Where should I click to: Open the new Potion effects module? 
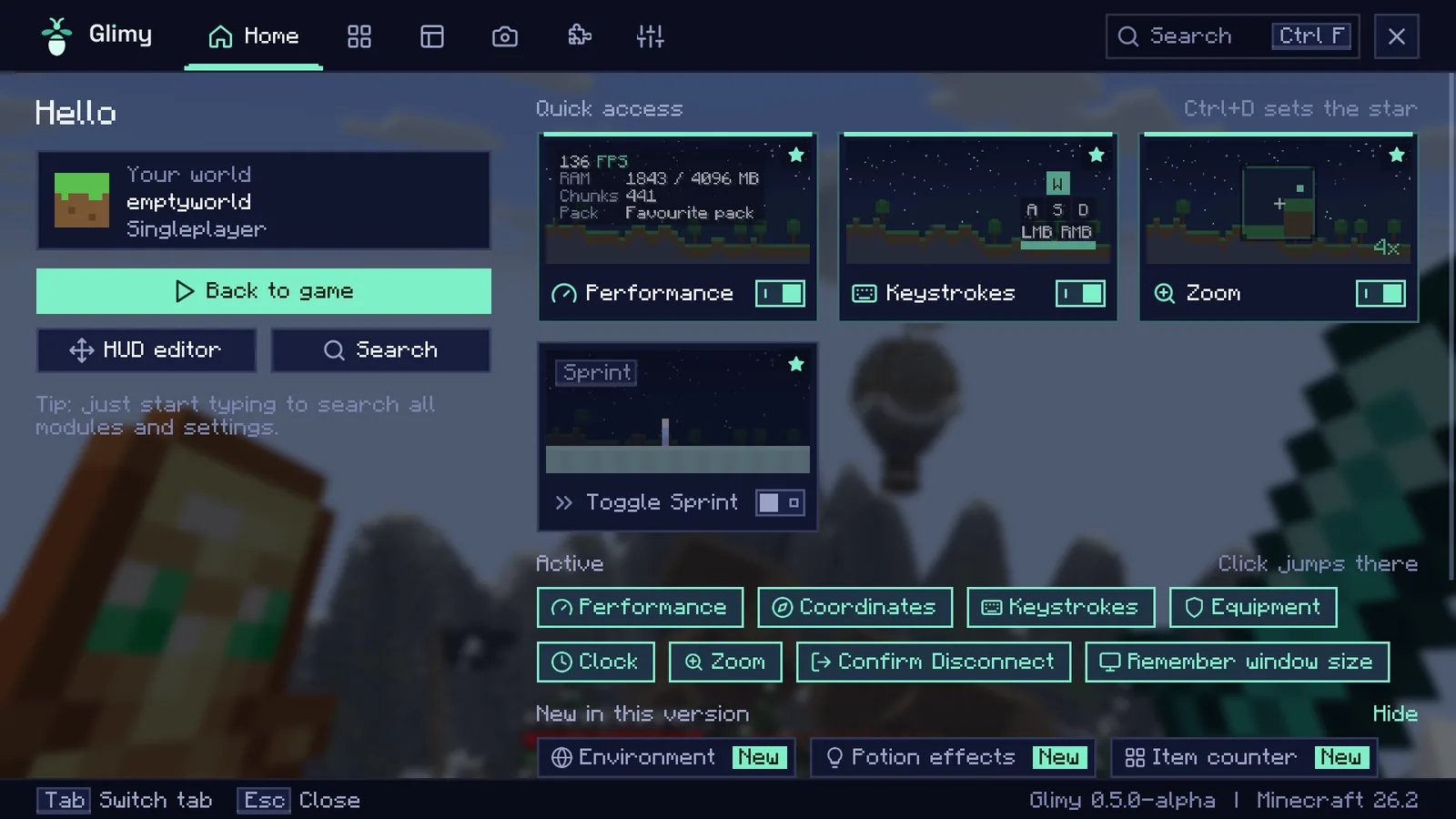(953, 757)
